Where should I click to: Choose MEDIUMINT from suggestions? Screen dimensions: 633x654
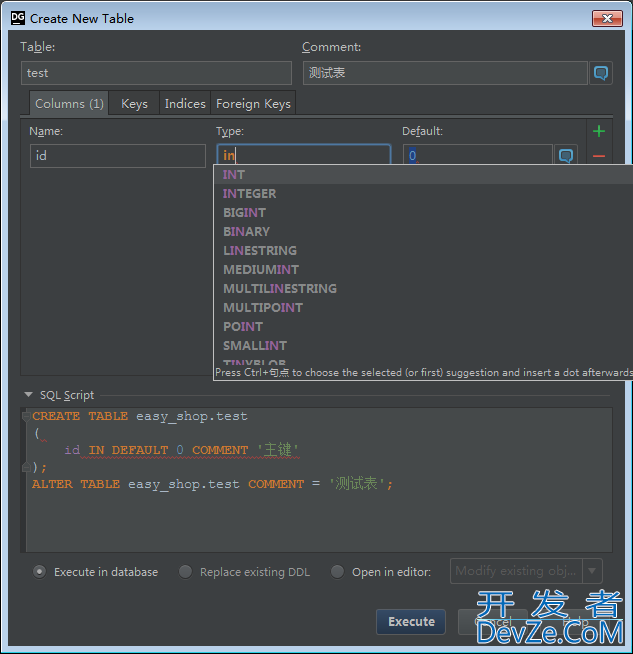pyautogui.click(x=423, y=269)
